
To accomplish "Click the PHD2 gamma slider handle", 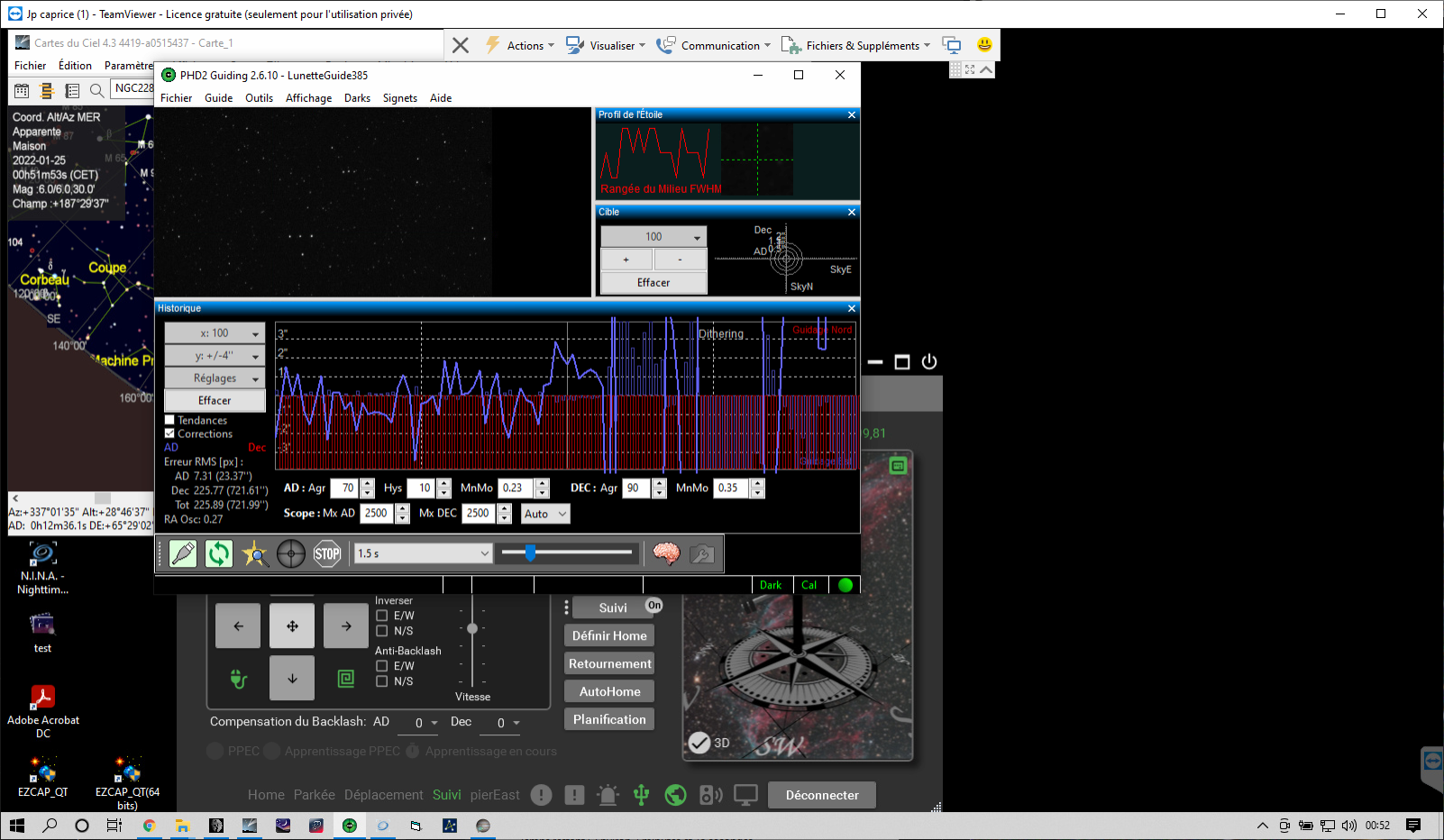I will pyautogui.click(x=530, y=552).
